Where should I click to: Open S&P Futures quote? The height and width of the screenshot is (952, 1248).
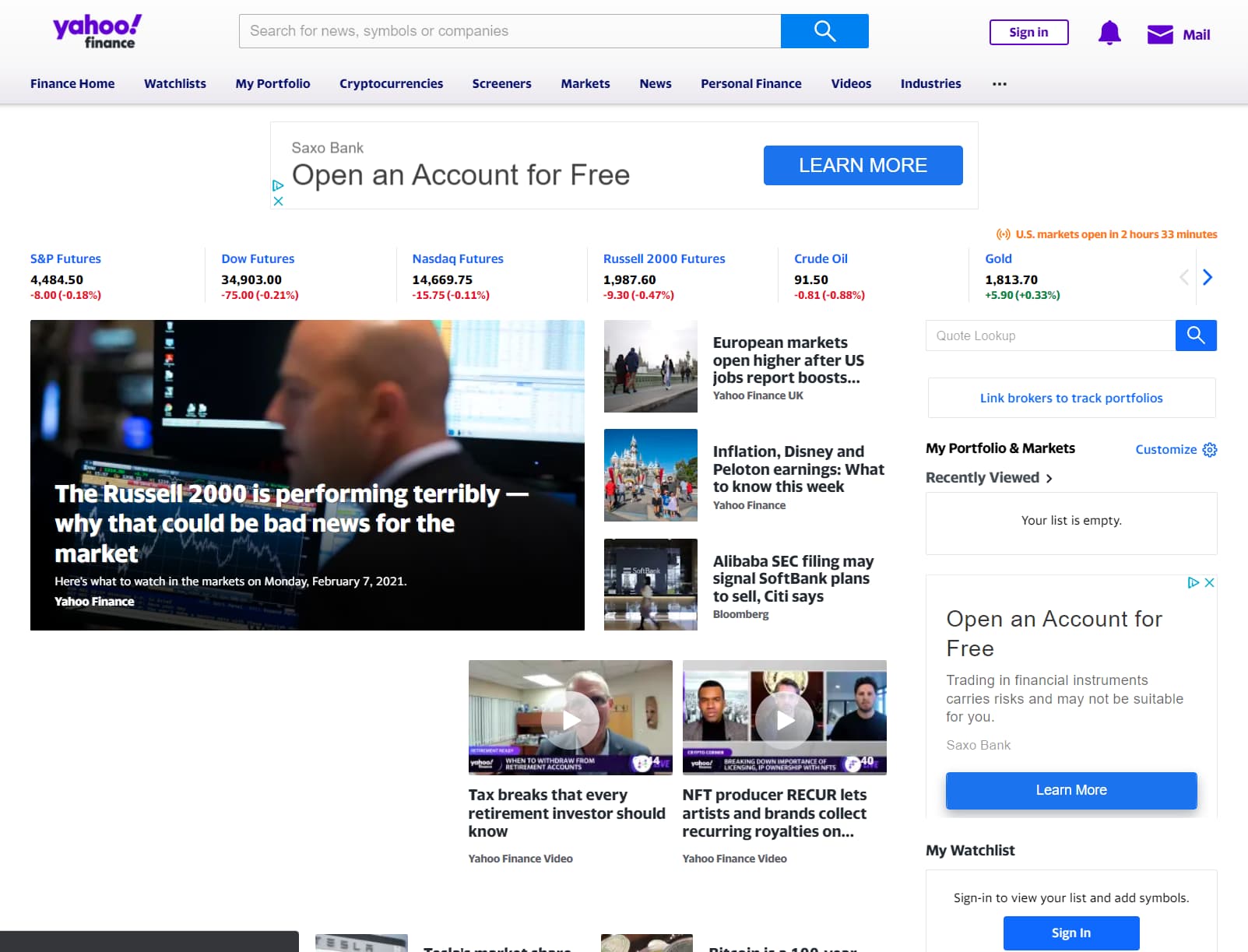click(x=65, y=258)
